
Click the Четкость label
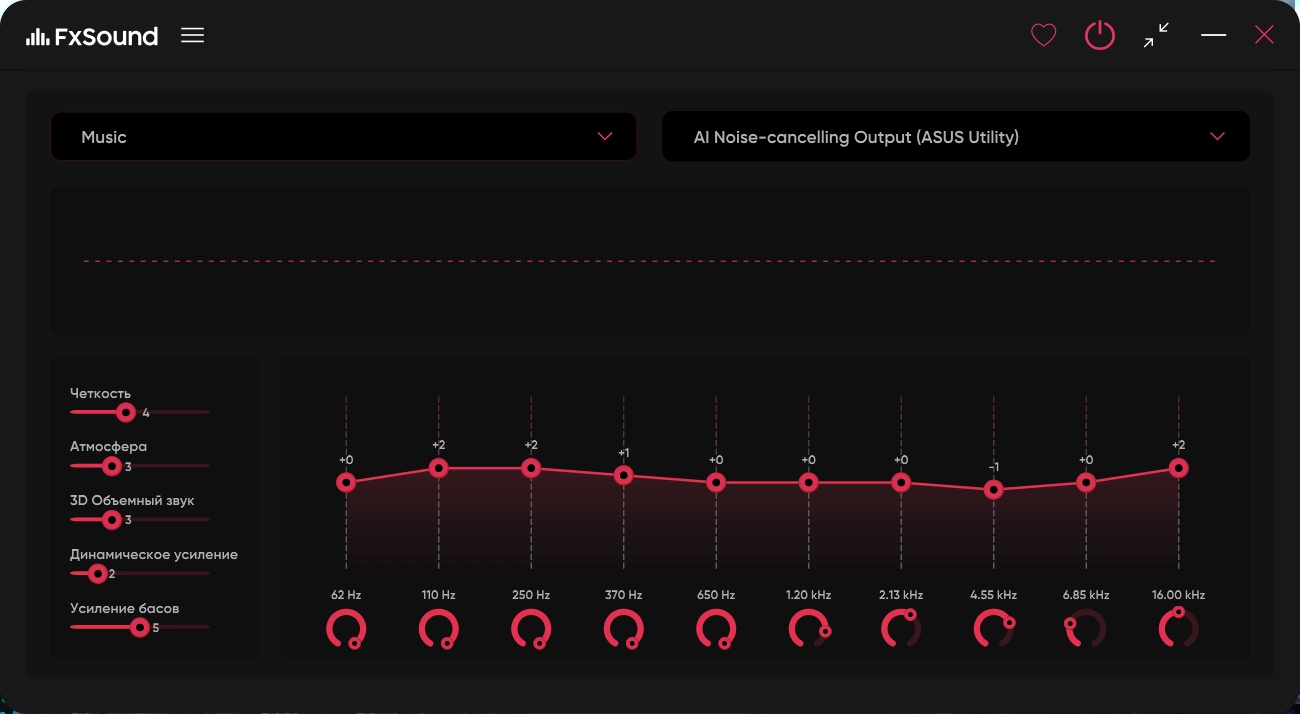(100, 393)
